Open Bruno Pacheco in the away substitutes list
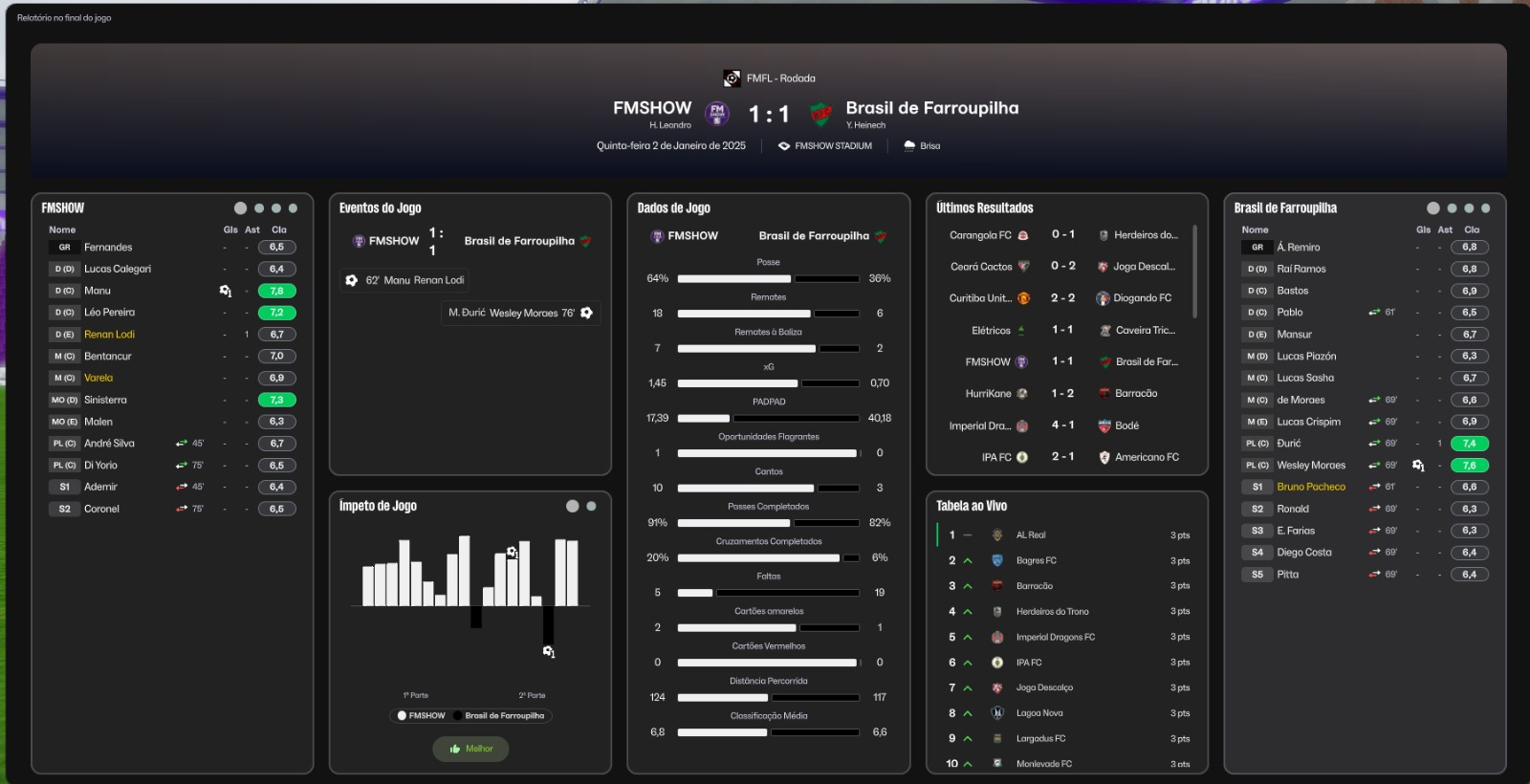Viewport: 1530px width, 784px height. pyautogui.click(x=1310, y=487)
